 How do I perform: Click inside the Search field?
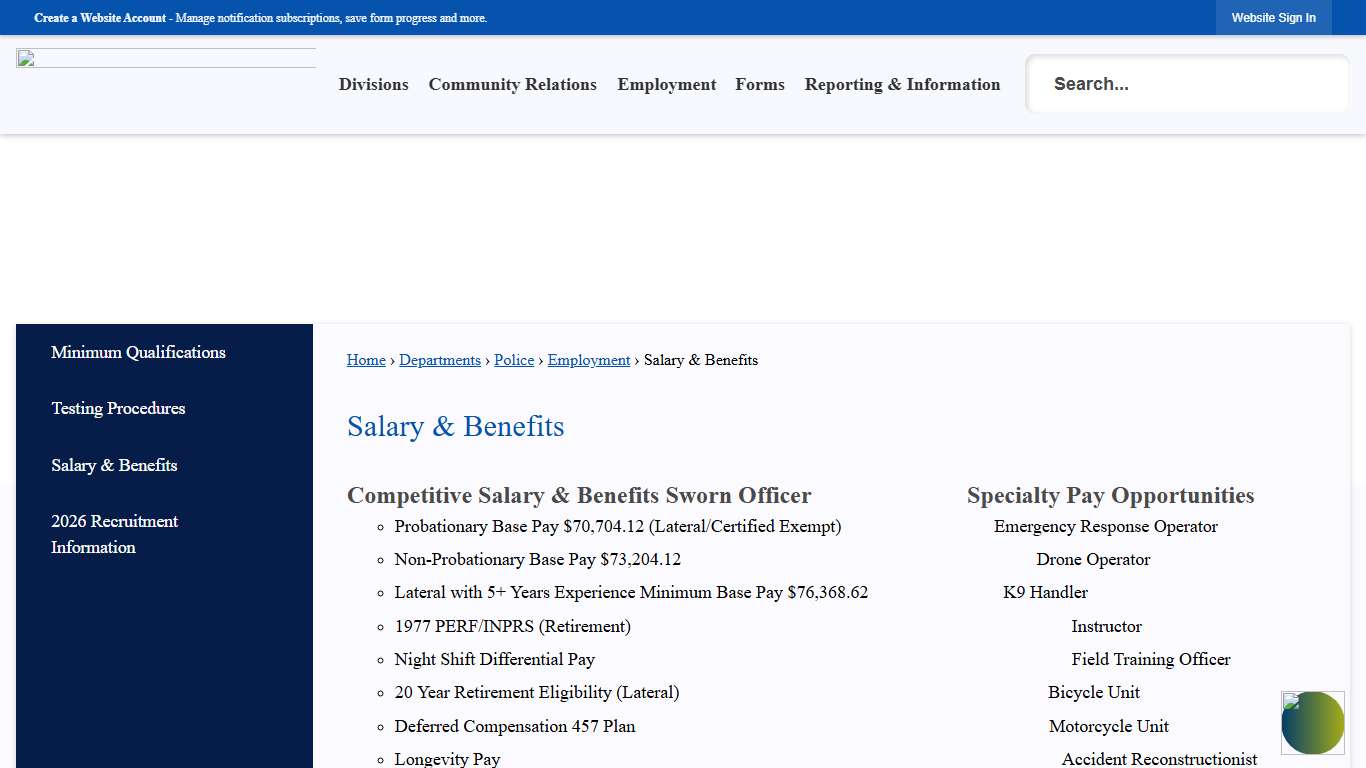1187,84
